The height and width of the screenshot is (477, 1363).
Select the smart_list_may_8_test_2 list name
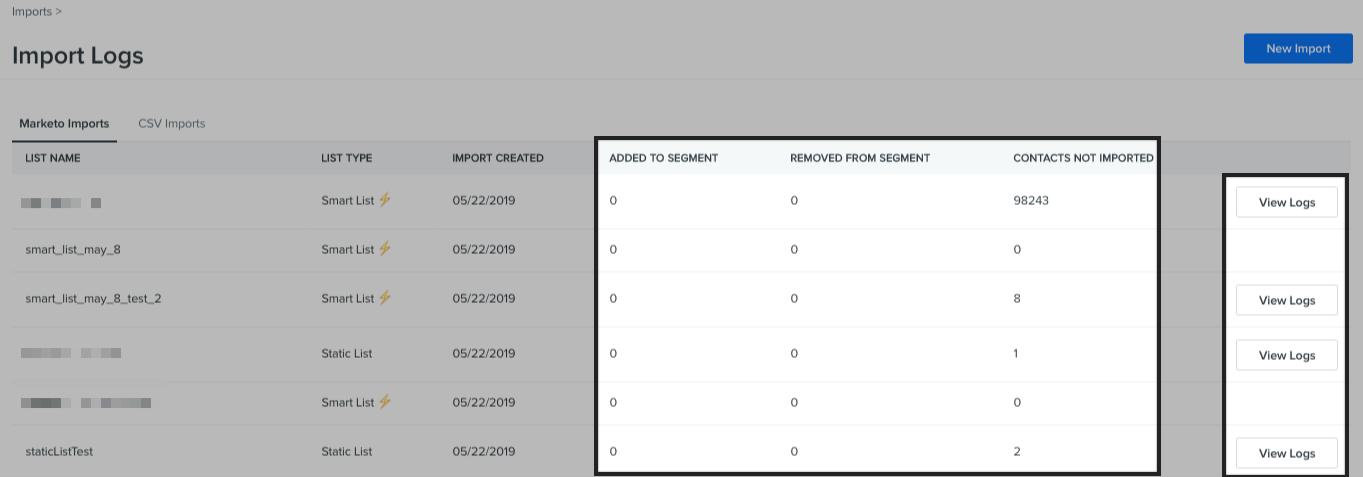(93, 299)
